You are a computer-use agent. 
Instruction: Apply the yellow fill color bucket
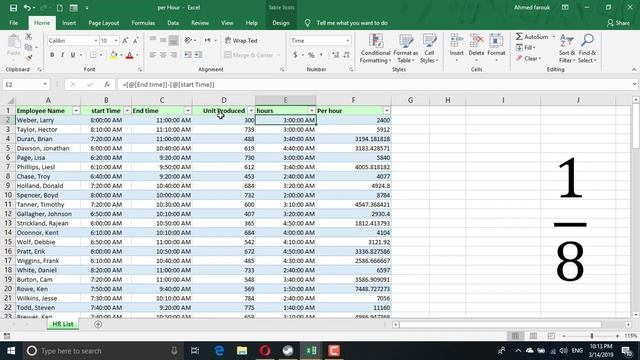[x=113, y=55]
